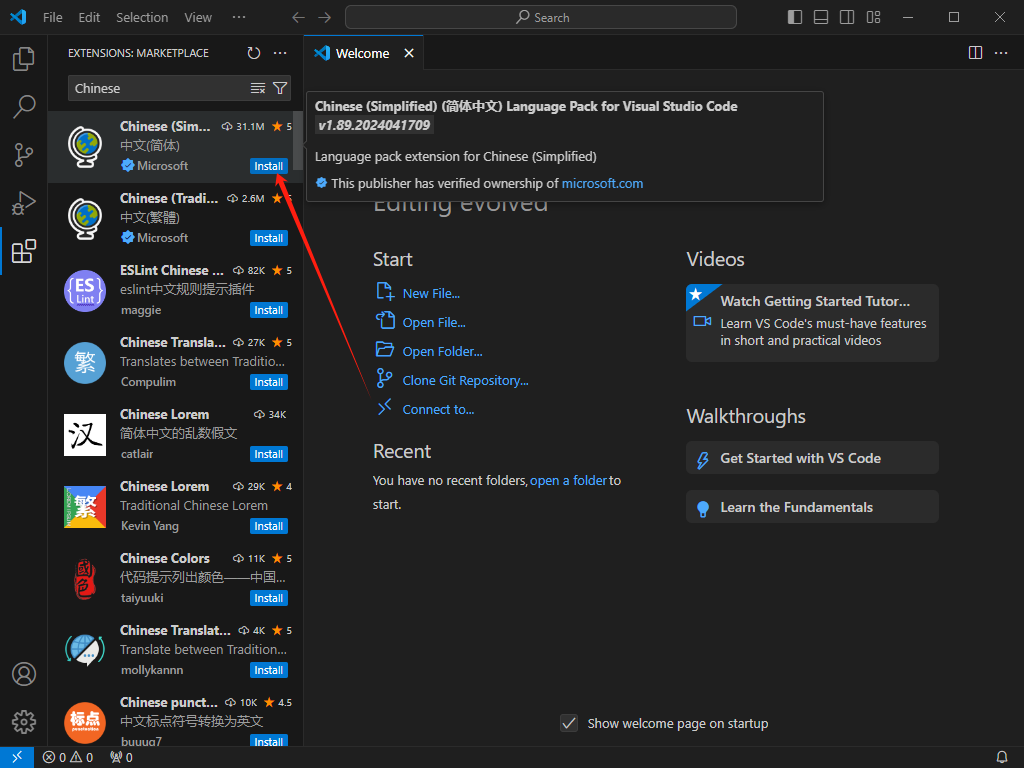This screenshot has width=1024, height=768.
Task: Open Get Started with VS Code walkthrough
Action: tap(812, 458)
